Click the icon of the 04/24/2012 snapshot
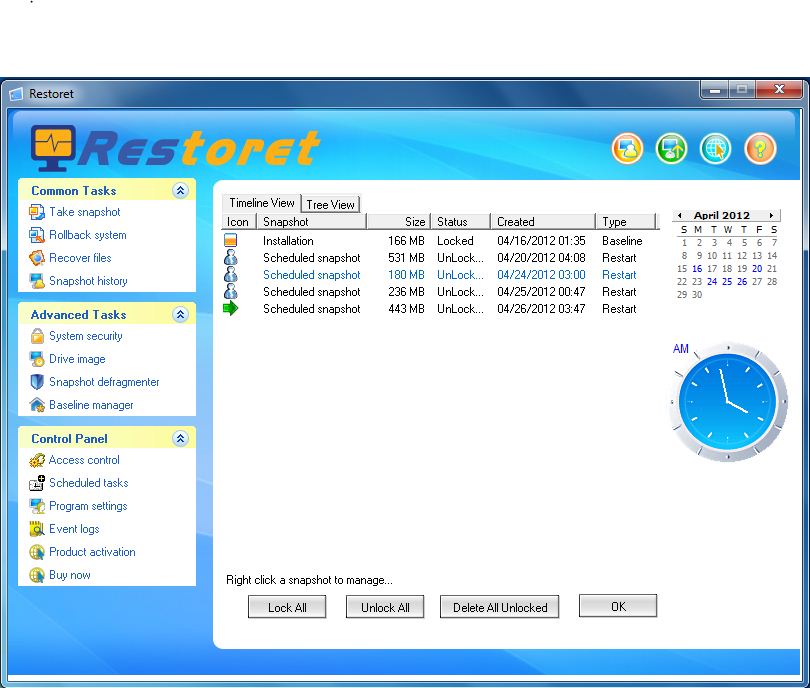Image resolution: width=810 pixels, height=688 pixels. (x=230, y=274)
